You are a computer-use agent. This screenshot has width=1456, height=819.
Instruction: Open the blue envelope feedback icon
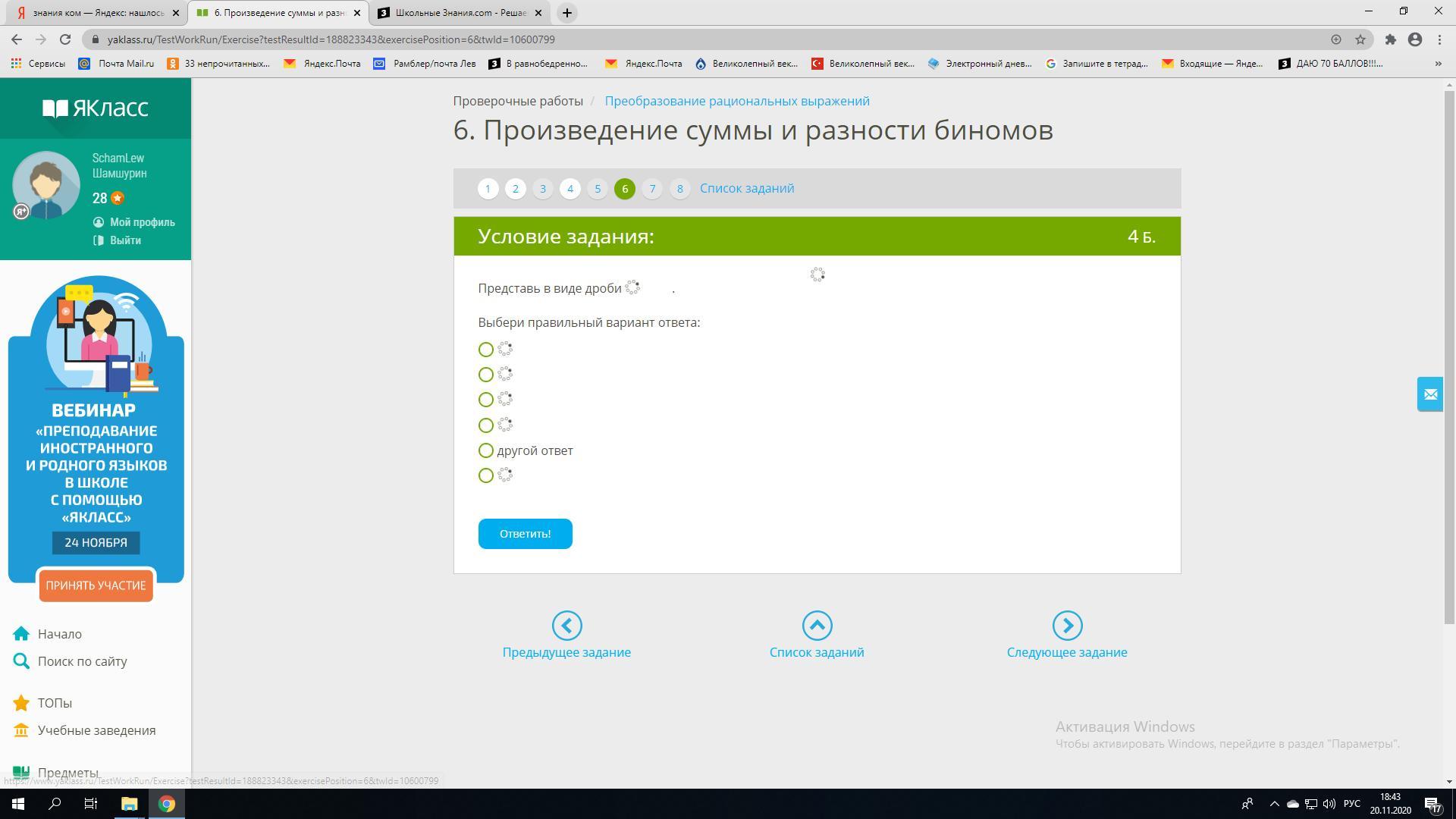point(1430,394)
